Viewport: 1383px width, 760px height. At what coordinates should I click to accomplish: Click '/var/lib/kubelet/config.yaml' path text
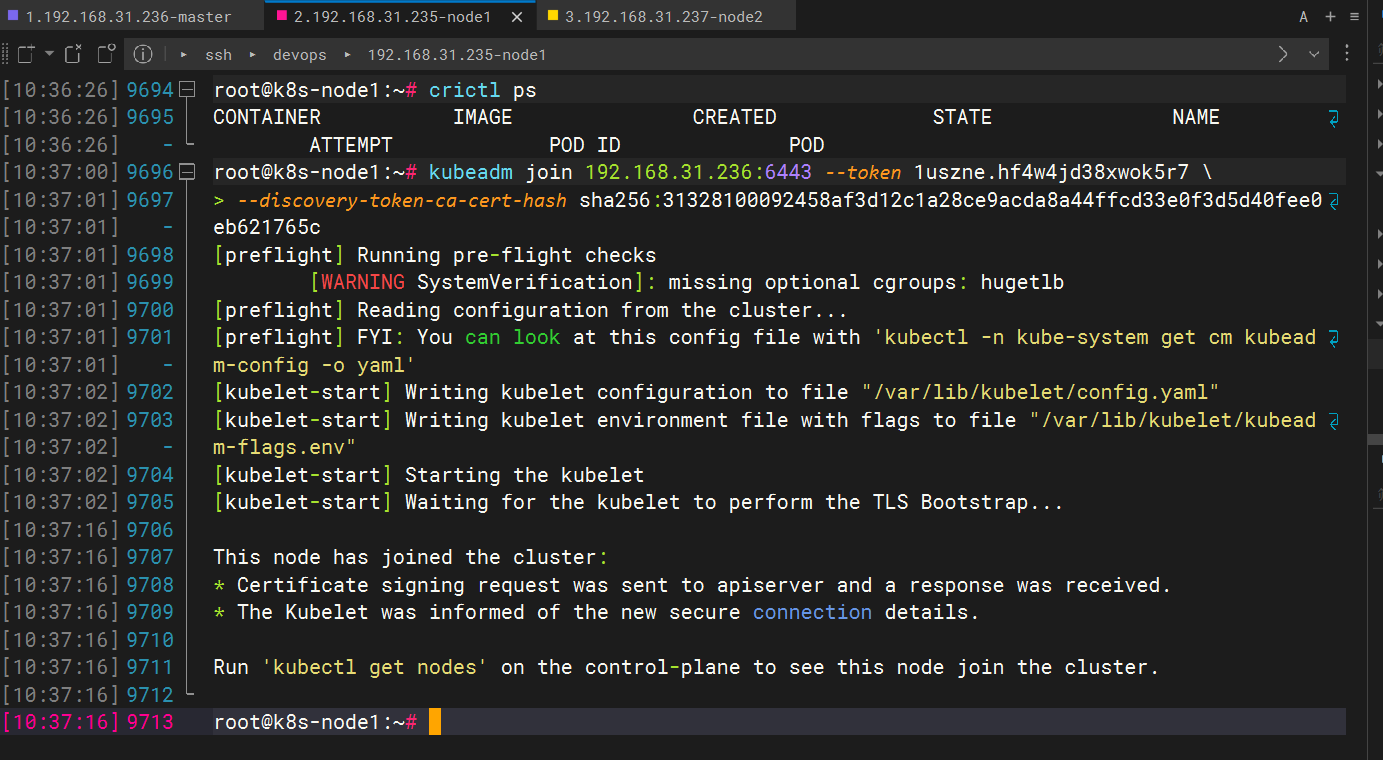point(1041,392)
